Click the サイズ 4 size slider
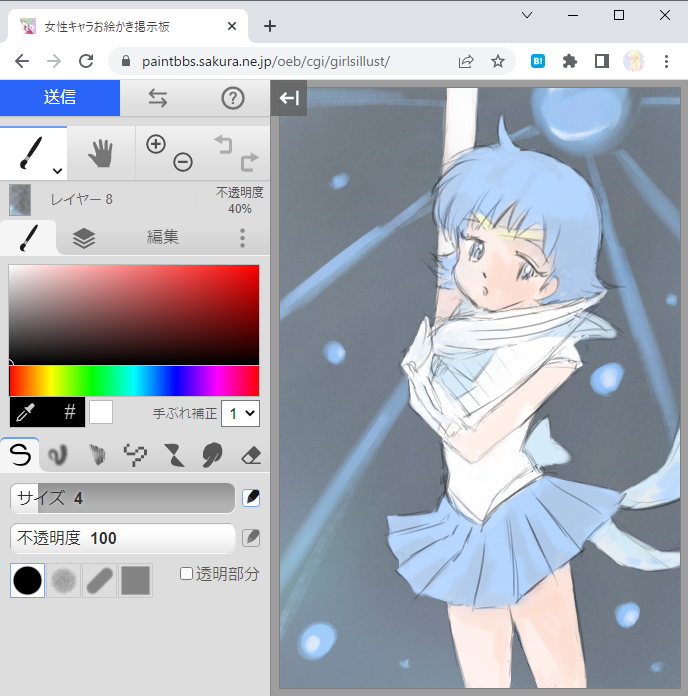This screenshot has width=688, height=696. tap(123, 498)
